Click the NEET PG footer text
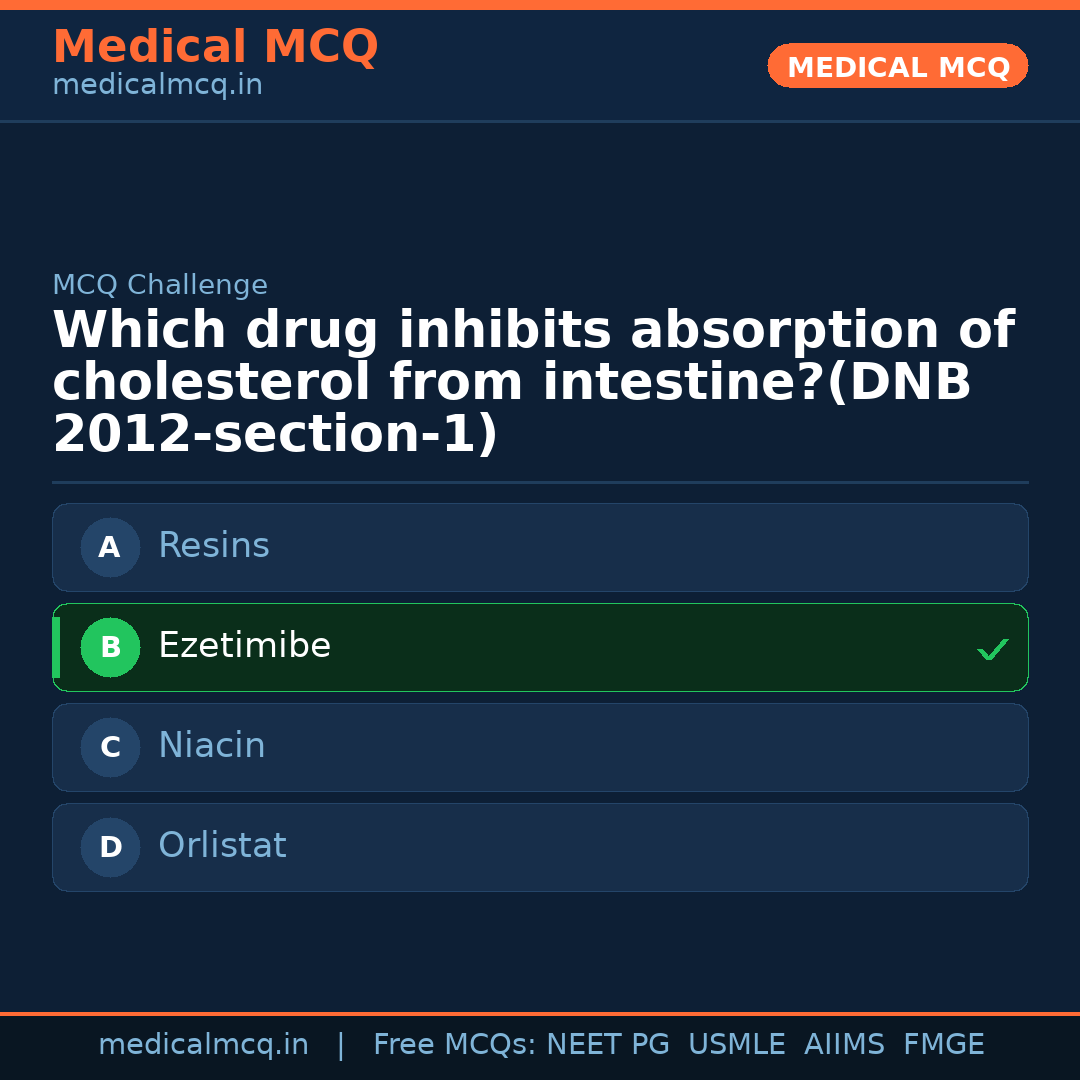Screen dimensions: 1080x1080 (608, 1045)
